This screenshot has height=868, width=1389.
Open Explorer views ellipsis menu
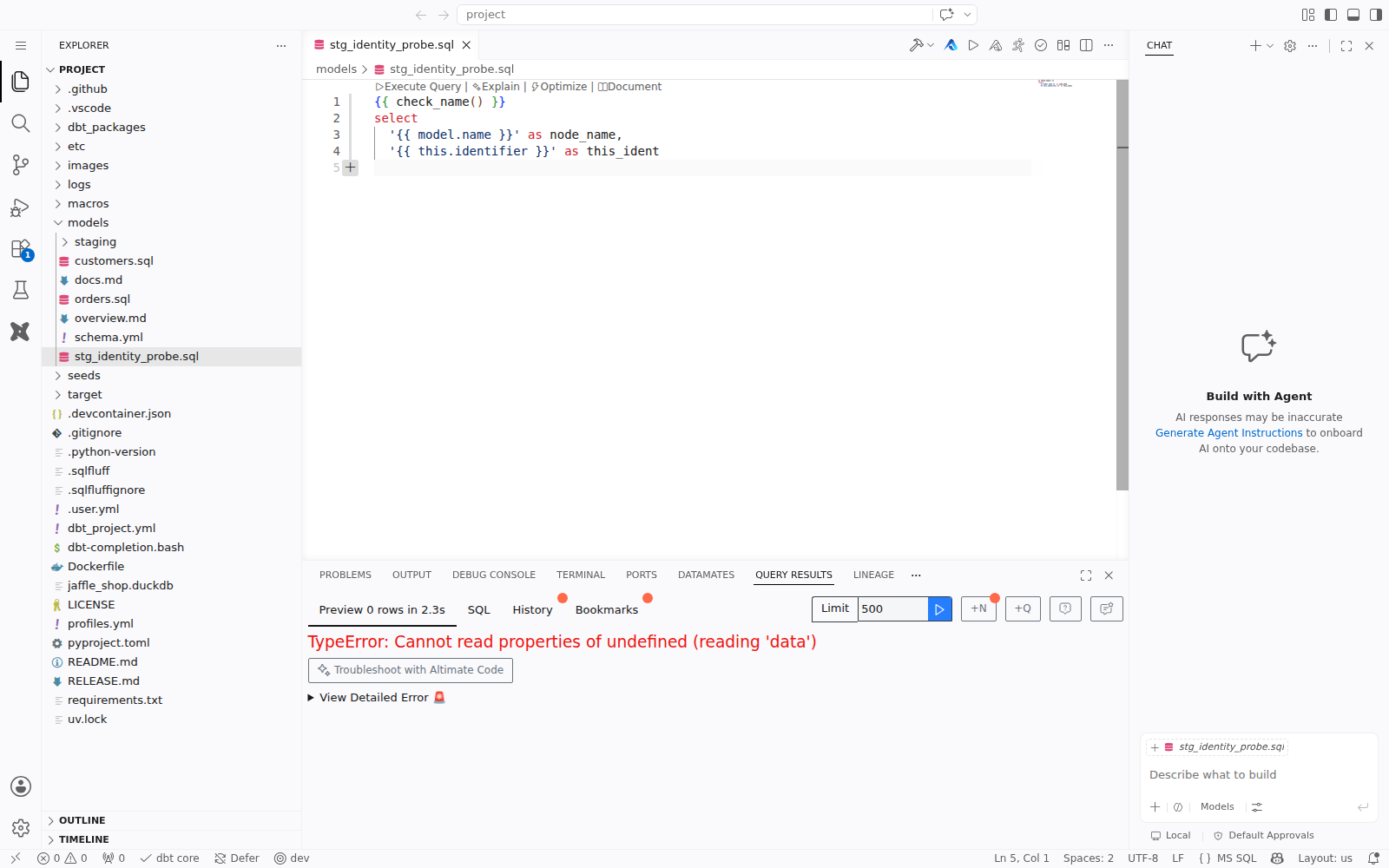(281, 45)
